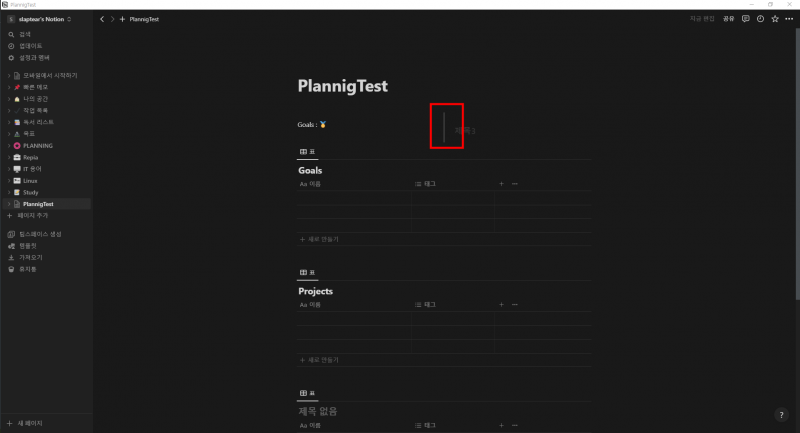The width and height of the screenshot is (800, 433).
Task: Click the Share button in top bar
Action: [x=728, y=19]
